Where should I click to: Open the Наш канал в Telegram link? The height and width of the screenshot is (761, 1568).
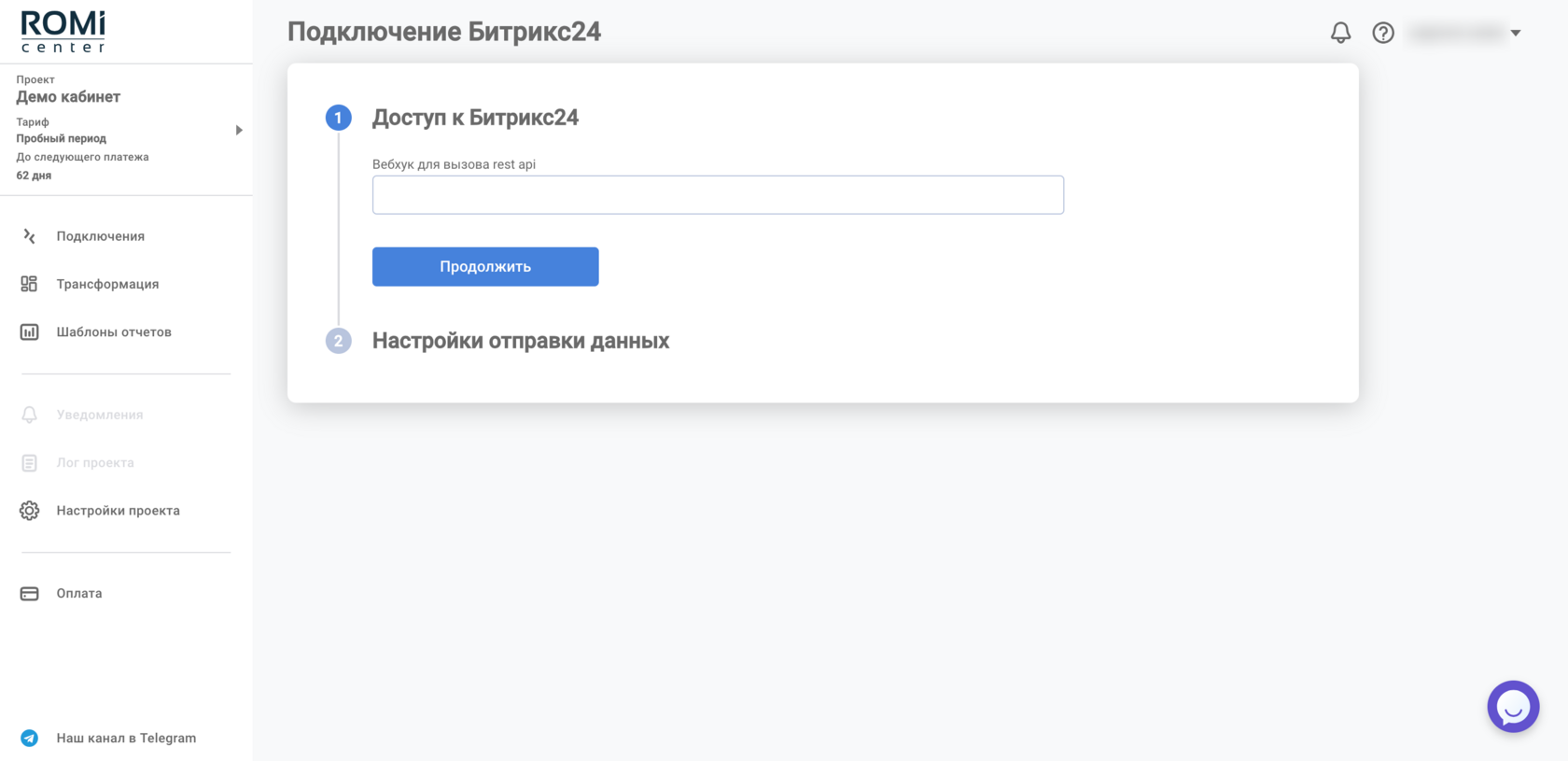click(x=126, y=738)
